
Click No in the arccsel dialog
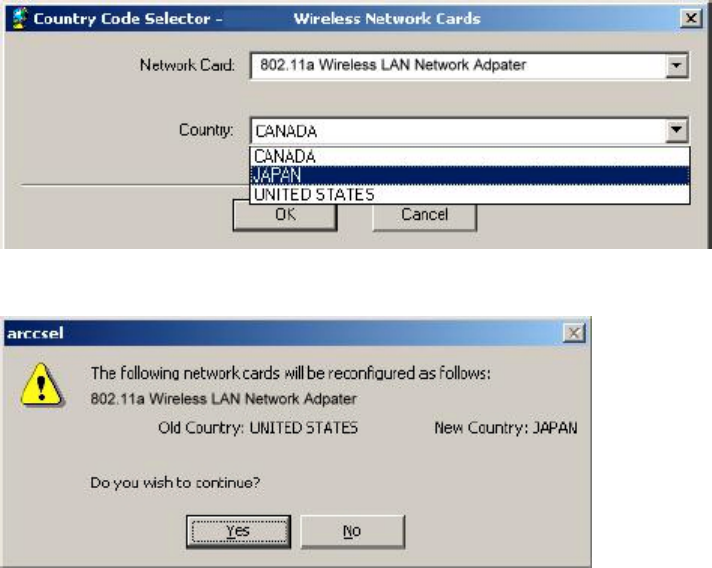click(352, 531)
